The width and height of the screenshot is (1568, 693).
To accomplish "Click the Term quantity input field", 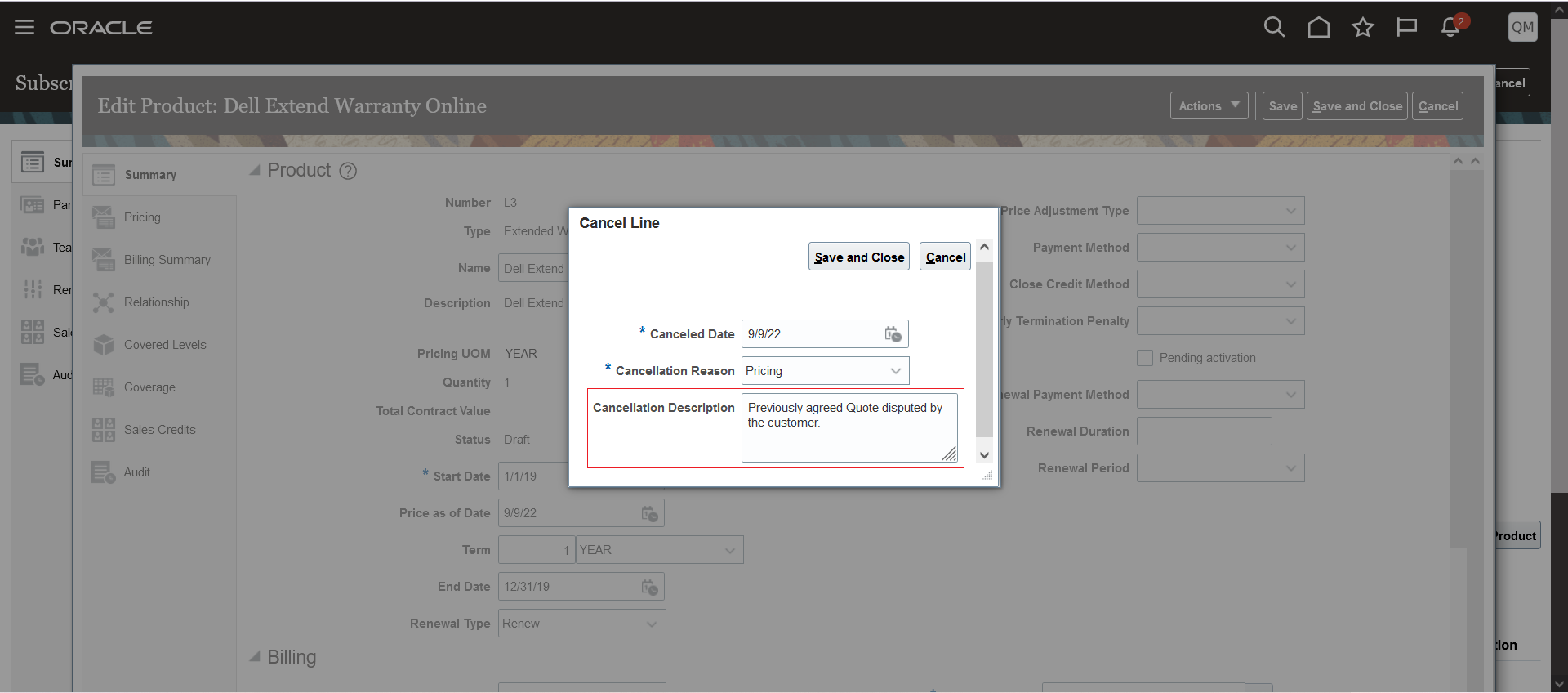I will click(x=536, y=550).
